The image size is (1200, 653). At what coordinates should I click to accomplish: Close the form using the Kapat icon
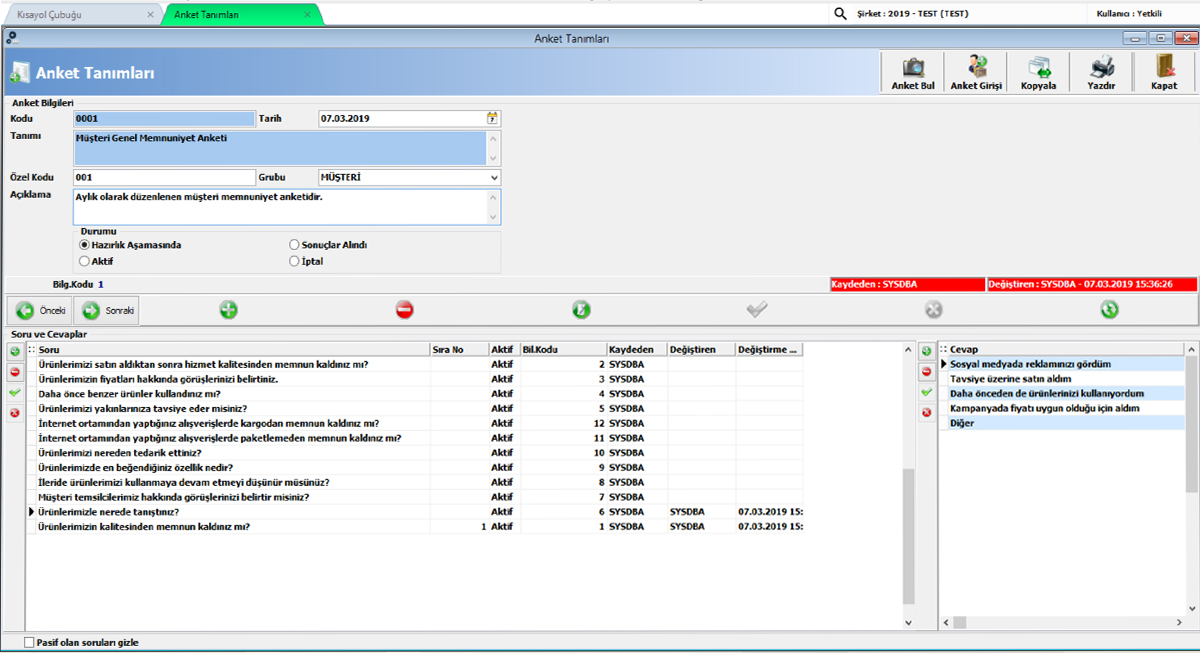coord(1164,71)
